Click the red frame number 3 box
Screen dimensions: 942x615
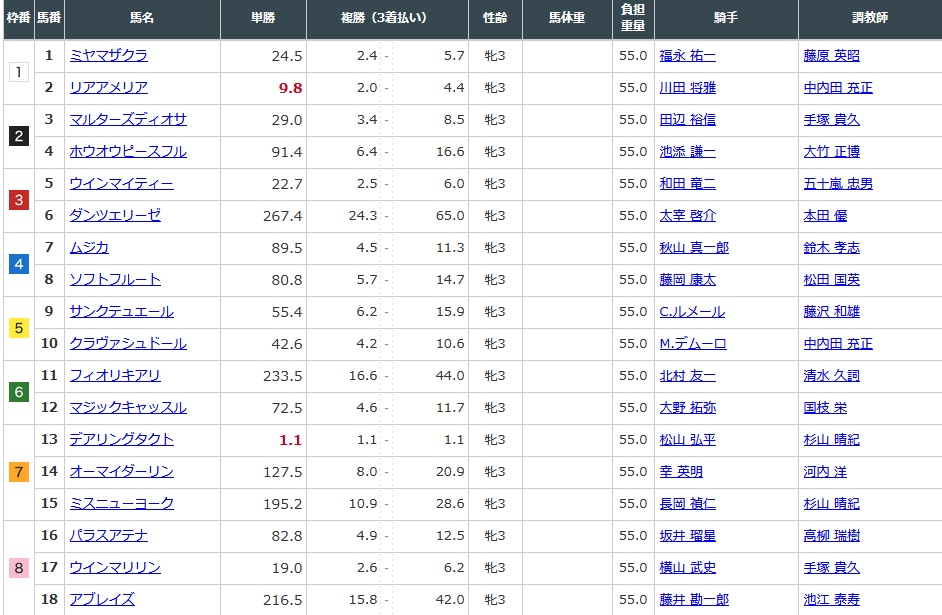click(x=18, y=200)
